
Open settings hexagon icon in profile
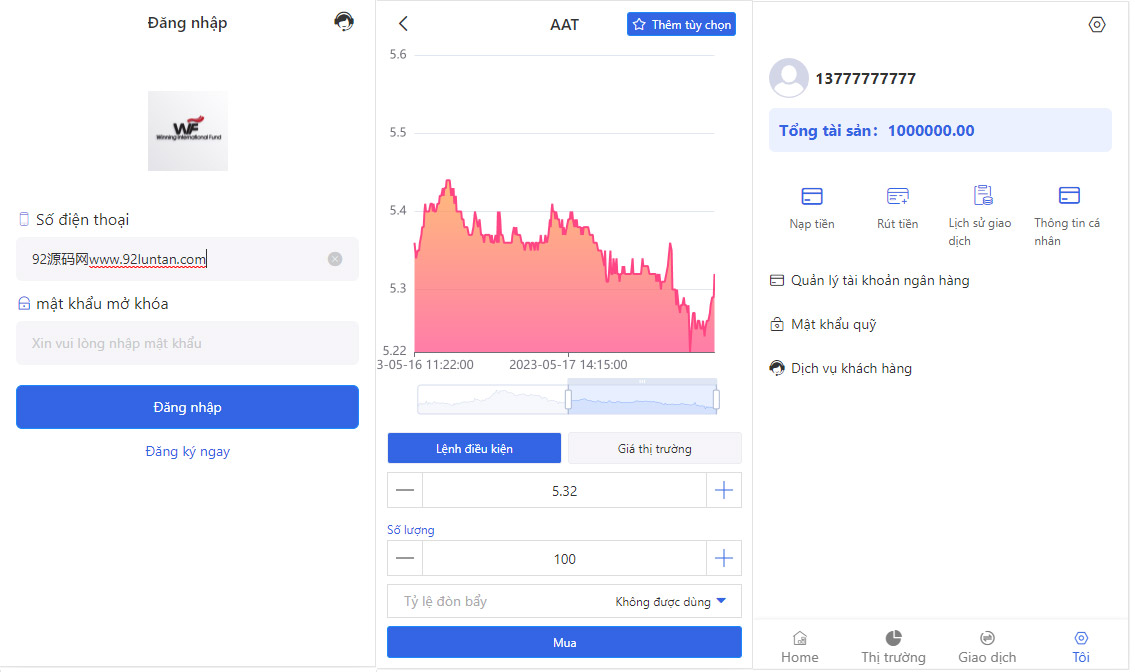[1097, 25]
